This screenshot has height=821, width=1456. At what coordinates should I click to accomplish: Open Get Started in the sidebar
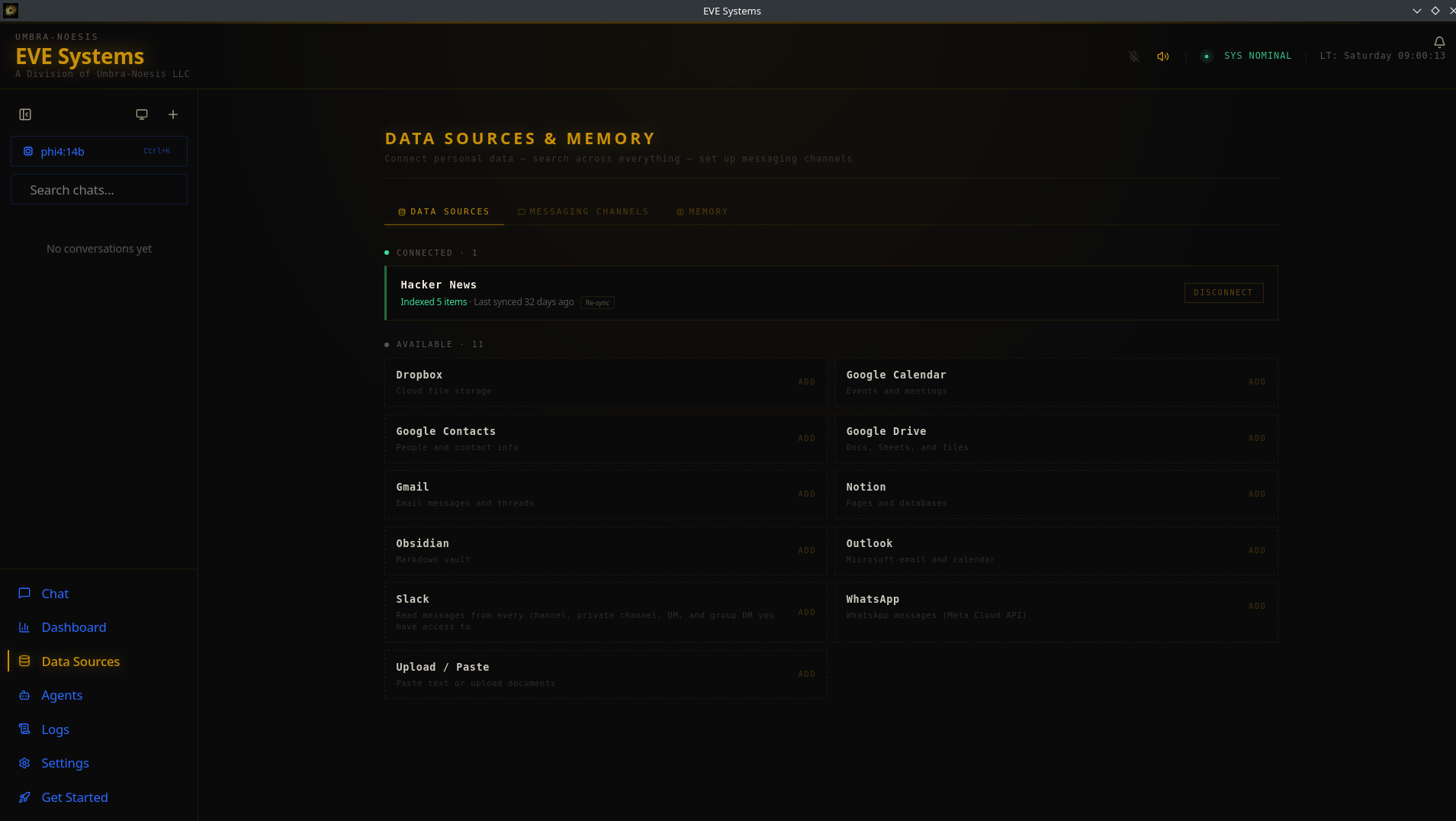click(75, 797)
